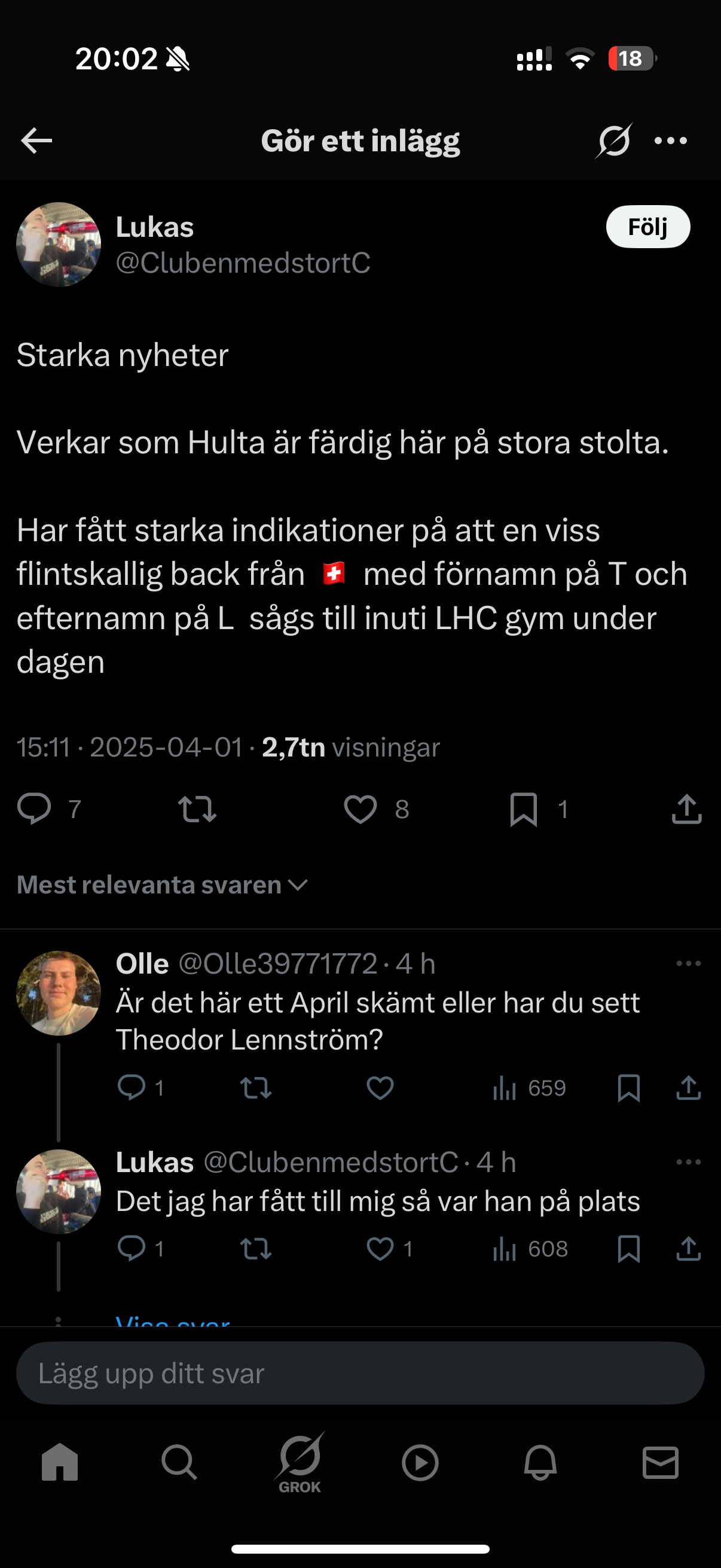Open Grok icon in the header

point(613,141)
